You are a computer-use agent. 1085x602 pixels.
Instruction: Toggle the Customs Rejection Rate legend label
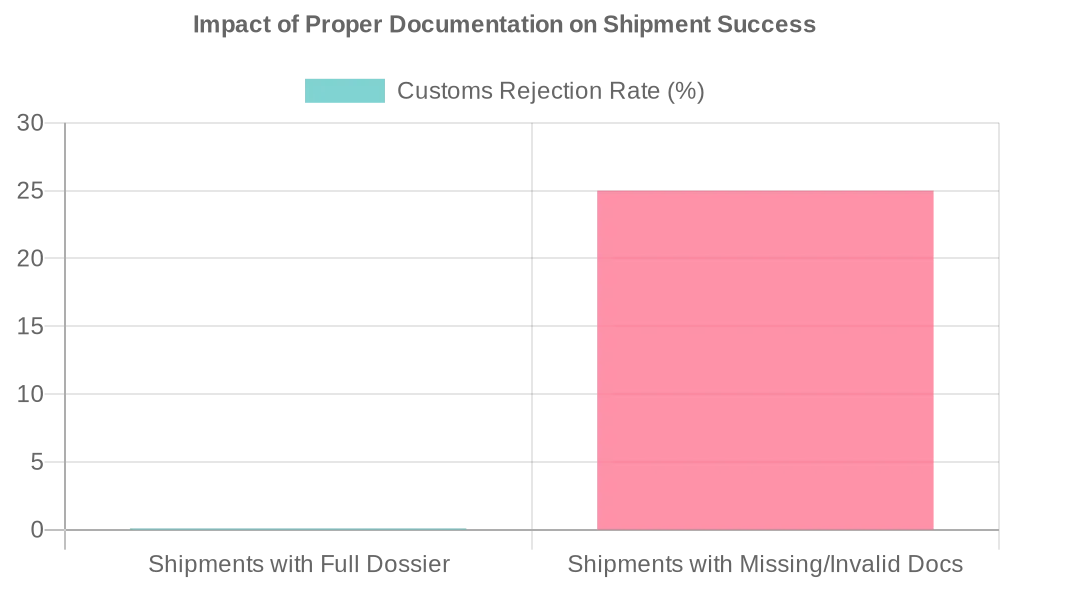[x=550, y=91]
